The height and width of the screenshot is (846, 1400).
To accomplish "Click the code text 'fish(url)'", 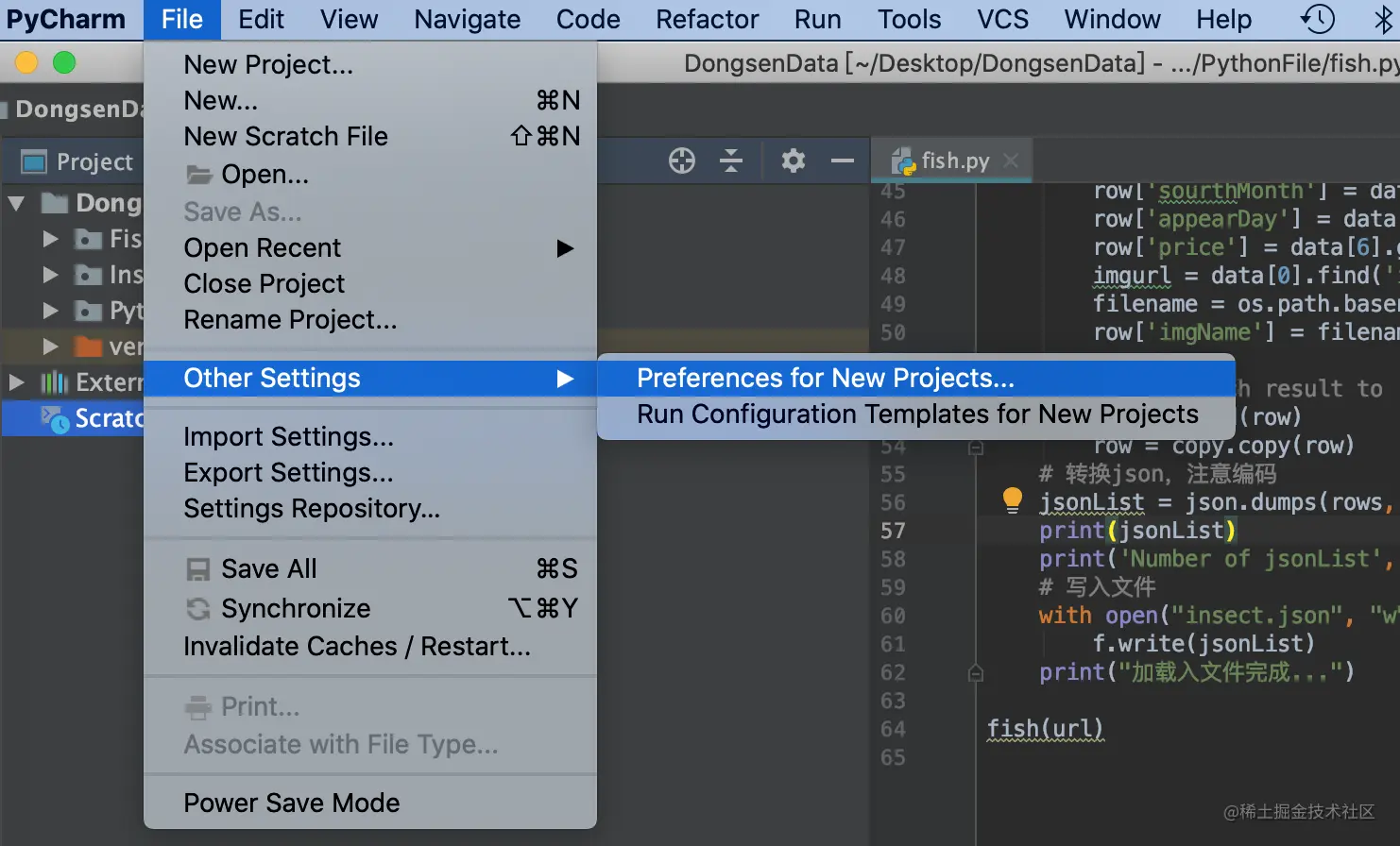I will [1045, 729].
